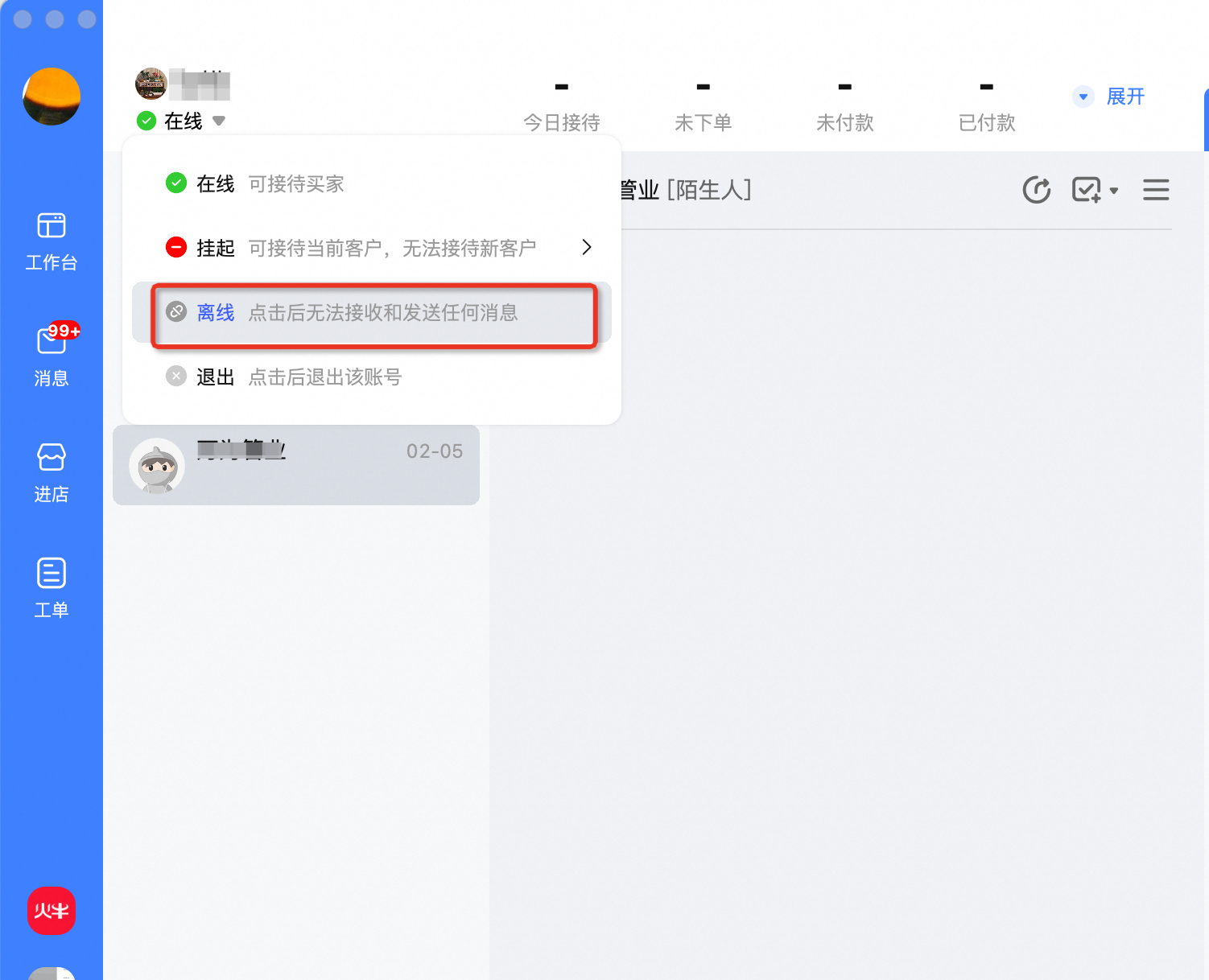Click the 未付款 statistic
The height and width of the screenshot is (980, 1209).
click(x=845, y=106)
